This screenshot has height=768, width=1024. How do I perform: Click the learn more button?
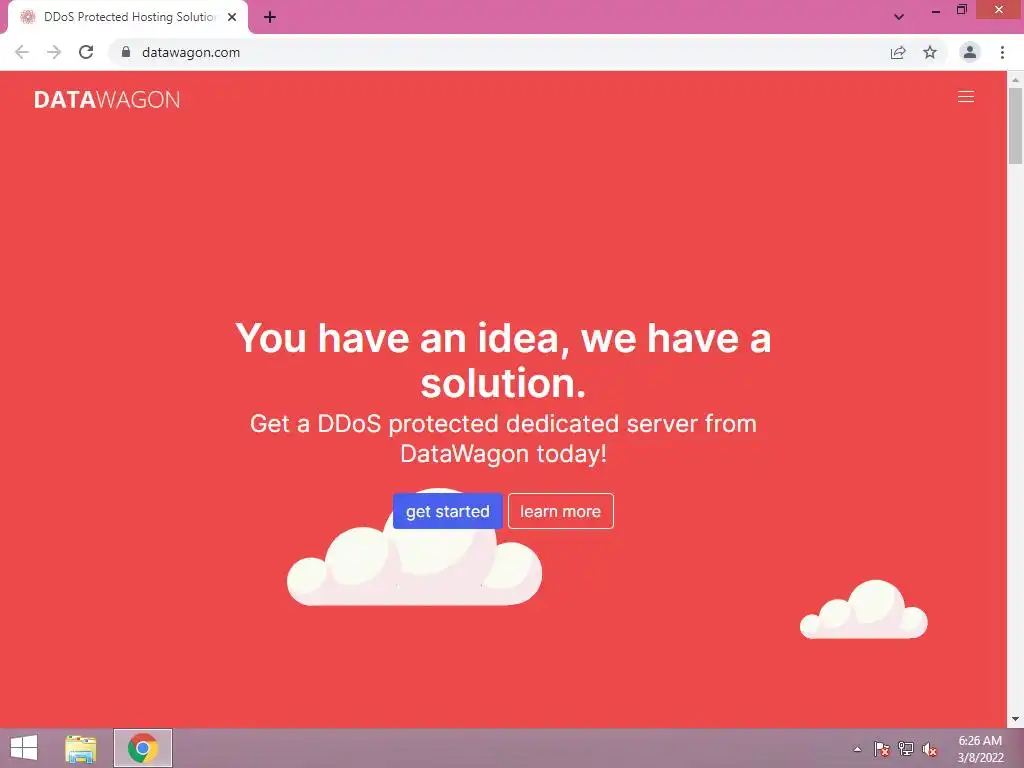pyautogui.click(x=560, y=511)
